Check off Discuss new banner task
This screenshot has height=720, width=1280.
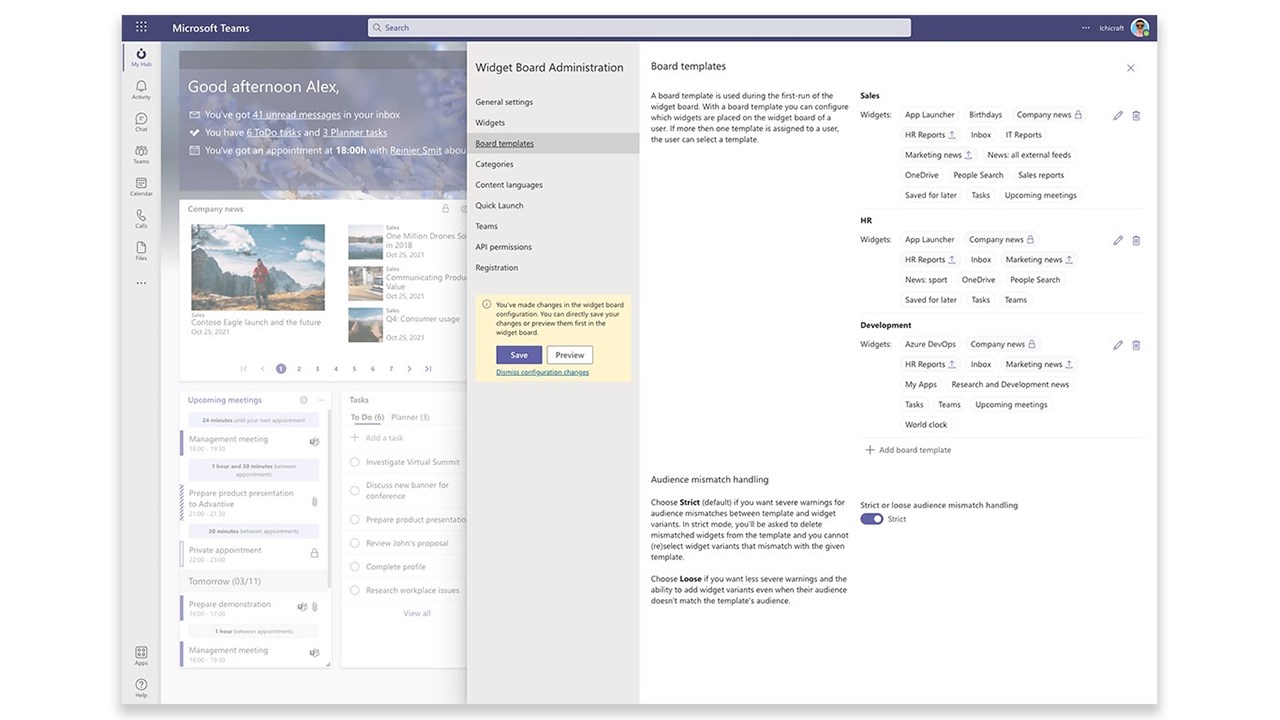click(x=355, y=490)
